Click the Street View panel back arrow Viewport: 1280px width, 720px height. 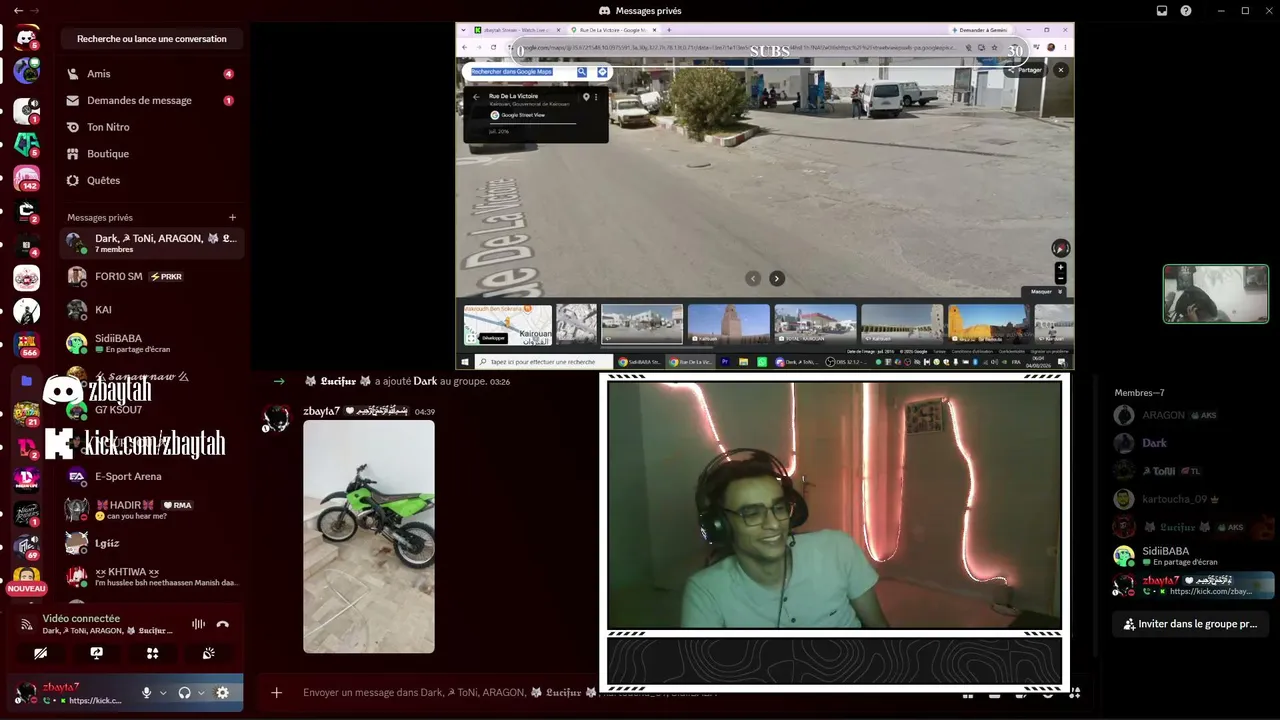[476, 97]
